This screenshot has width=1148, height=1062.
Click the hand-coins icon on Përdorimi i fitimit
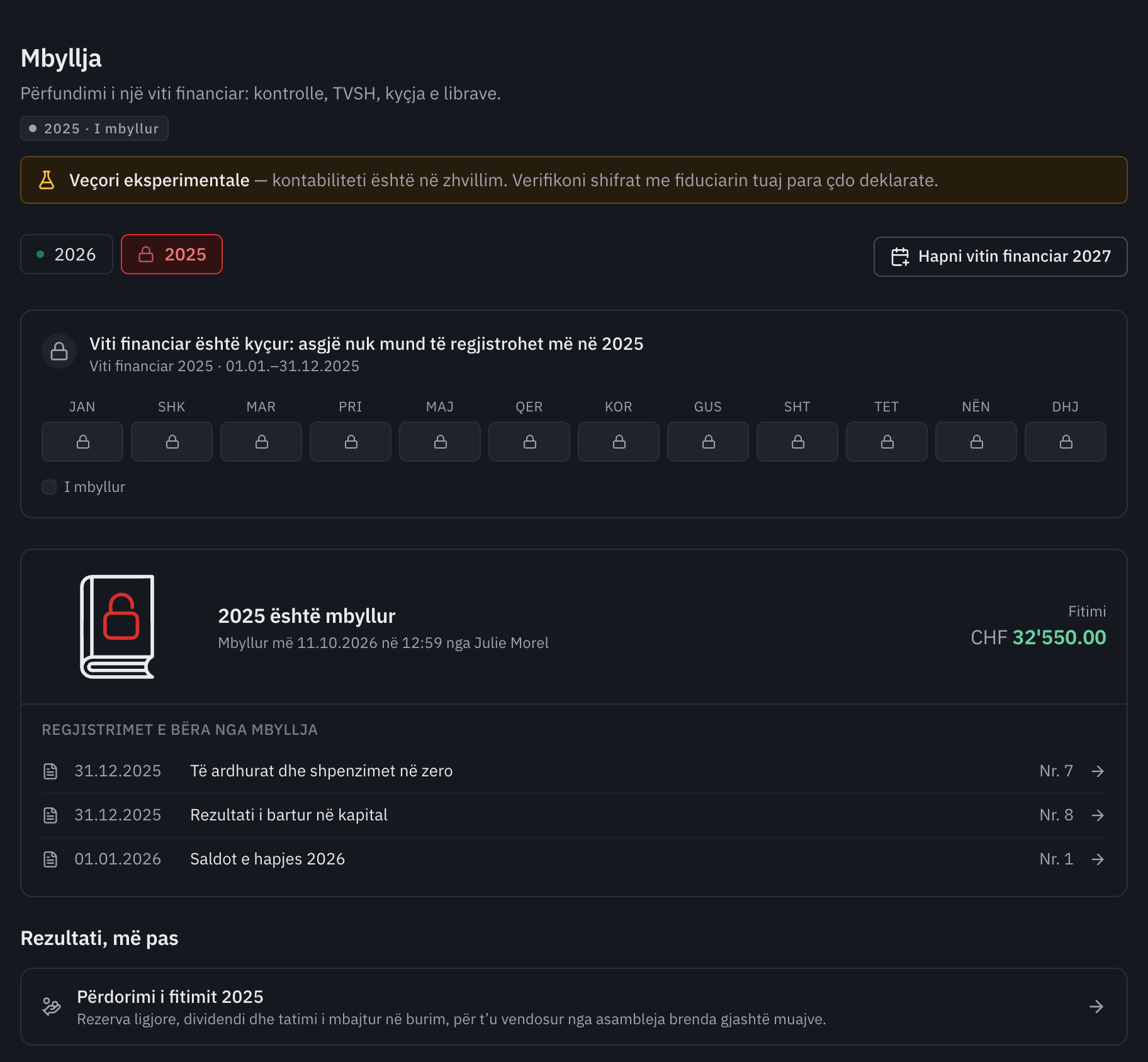[x=52, y=1007]
